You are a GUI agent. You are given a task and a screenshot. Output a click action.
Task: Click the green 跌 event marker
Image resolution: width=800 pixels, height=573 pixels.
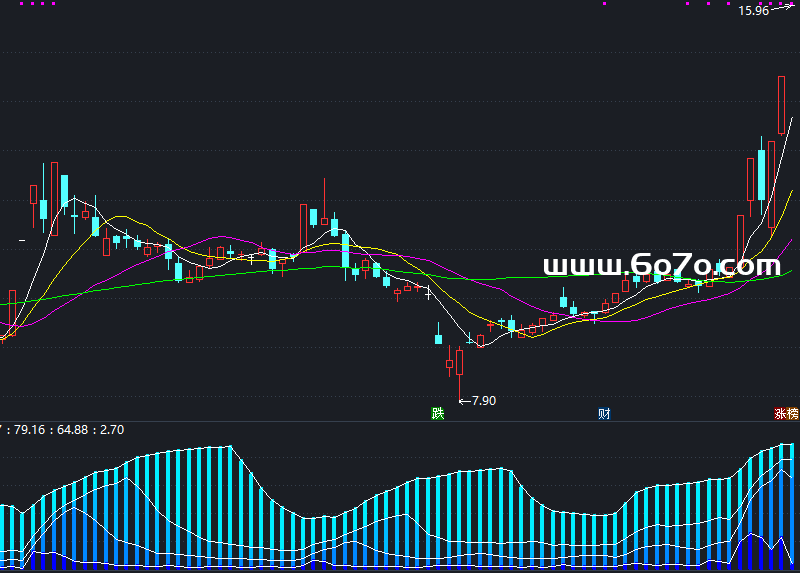coord(437,413)
